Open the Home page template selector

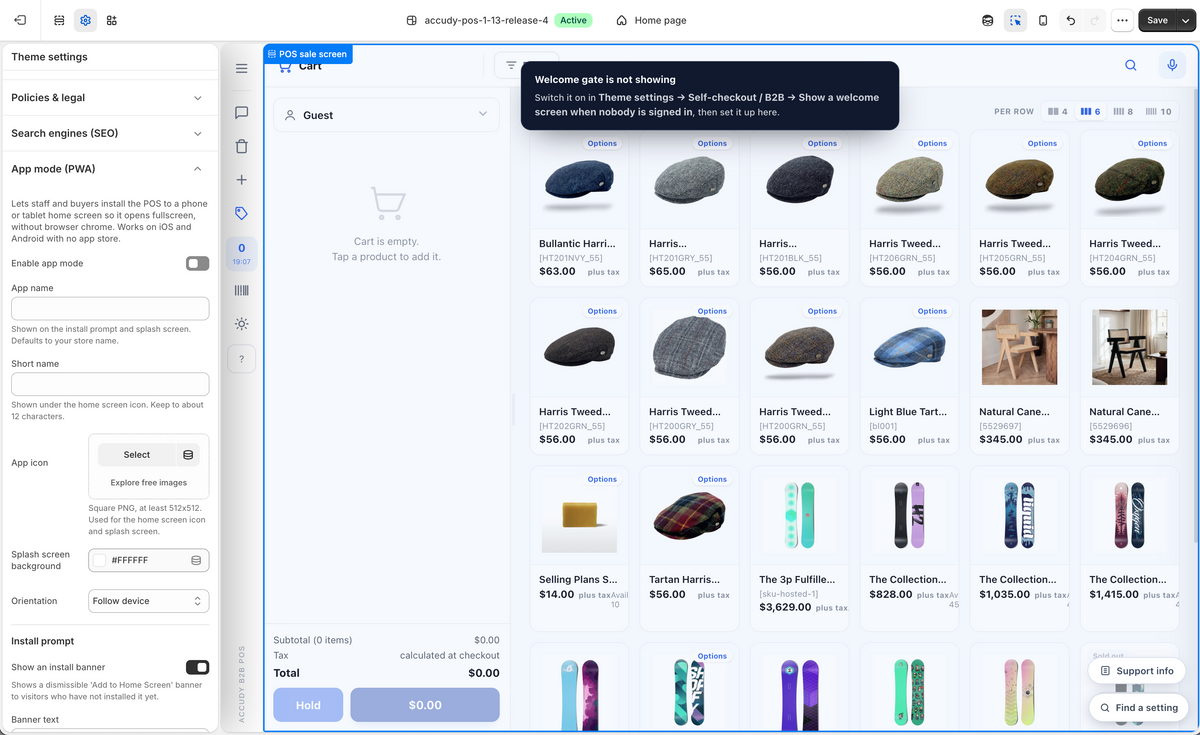(651, 20)
